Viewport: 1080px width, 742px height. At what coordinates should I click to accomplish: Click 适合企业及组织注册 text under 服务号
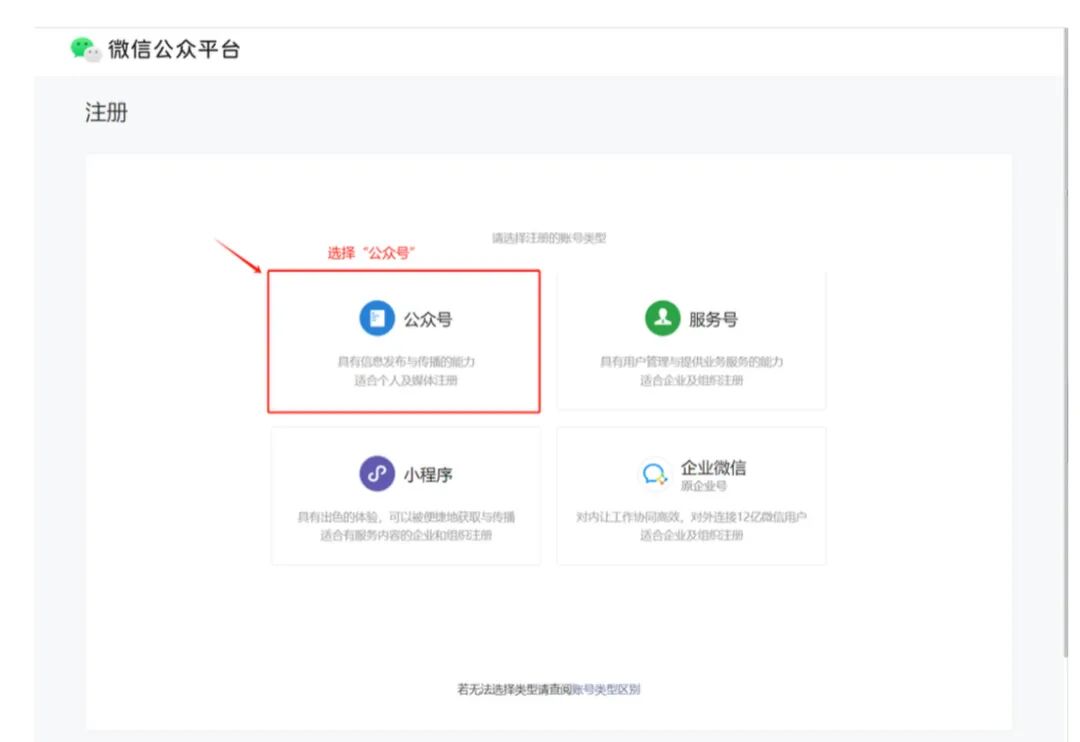[692, 380]
